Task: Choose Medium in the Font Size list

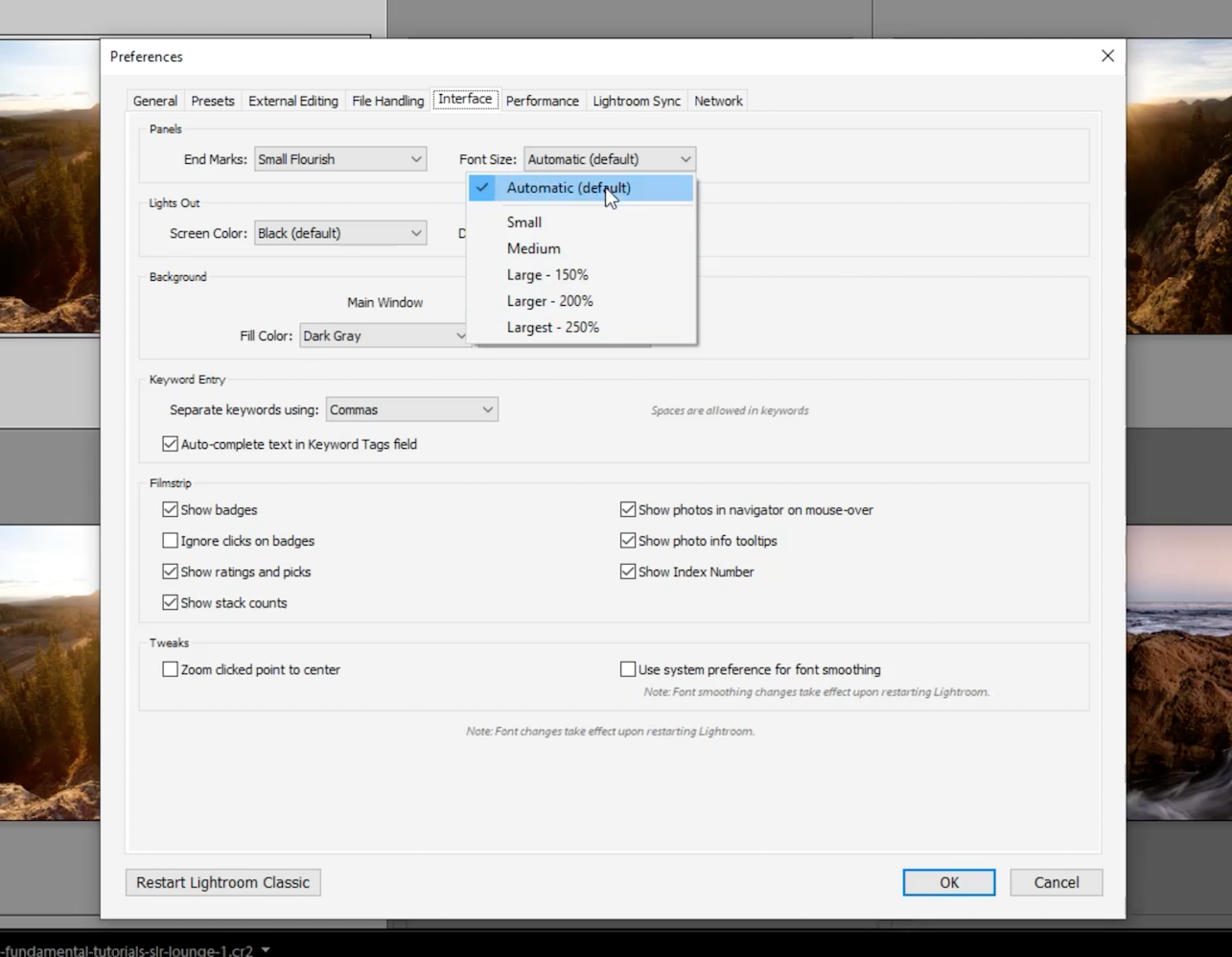Action: point(533,248)
